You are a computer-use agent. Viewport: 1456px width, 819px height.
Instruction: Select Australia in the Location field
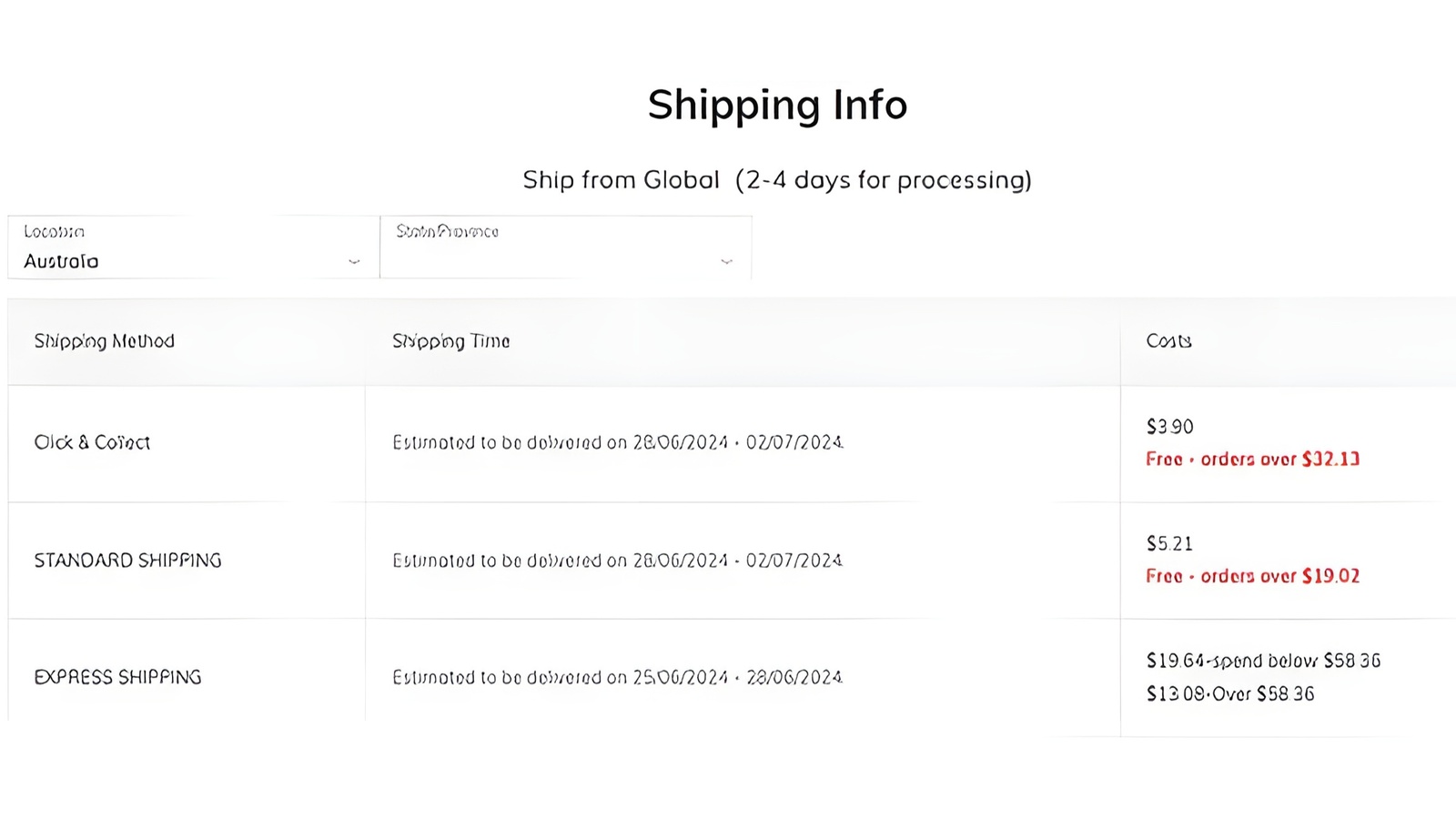(61, 261)
